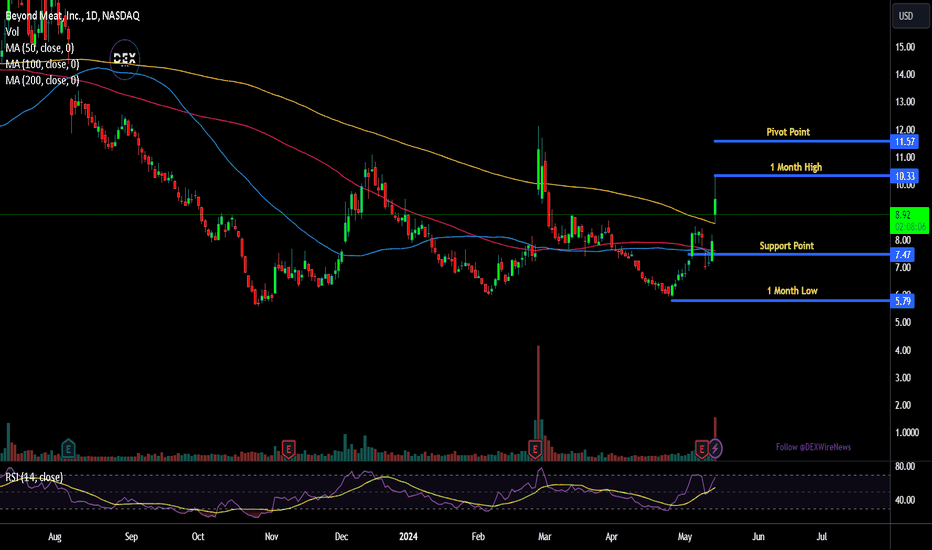Click the 2.00 price axis value
This screenshot has height=550, width=932.
tap(903, 405)
